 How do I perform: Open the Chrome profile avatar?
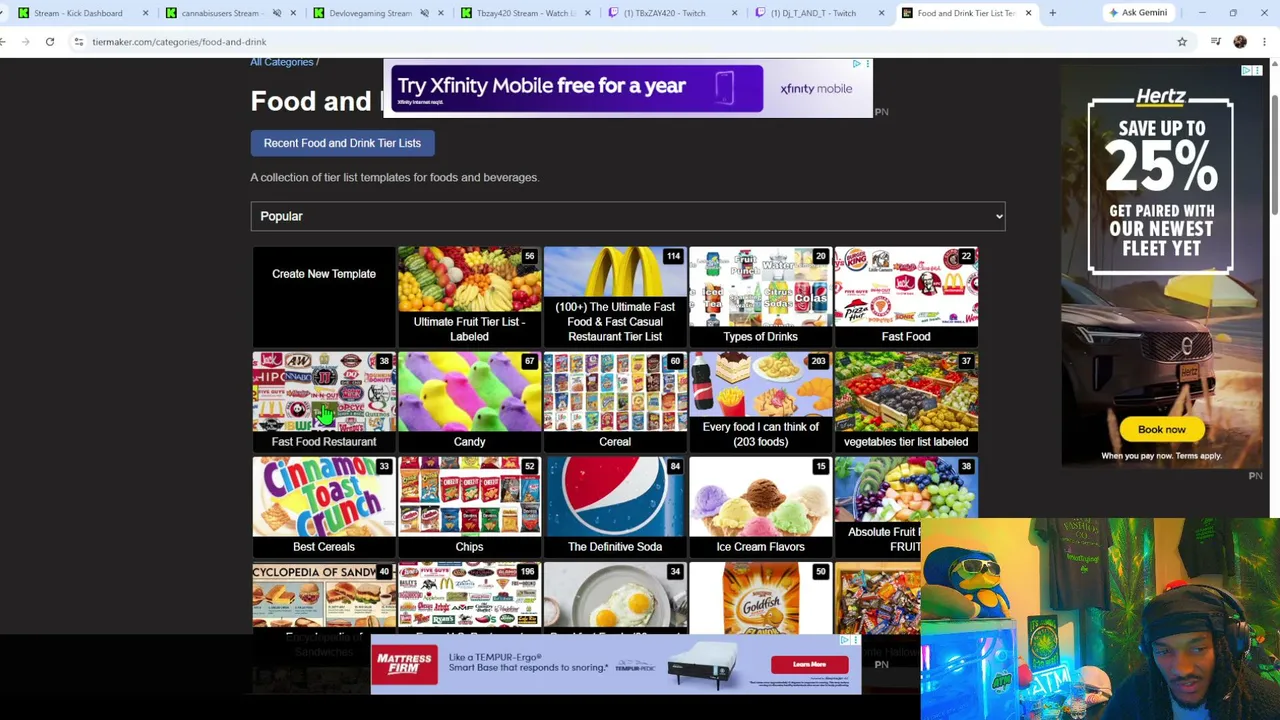point(1240,42)
